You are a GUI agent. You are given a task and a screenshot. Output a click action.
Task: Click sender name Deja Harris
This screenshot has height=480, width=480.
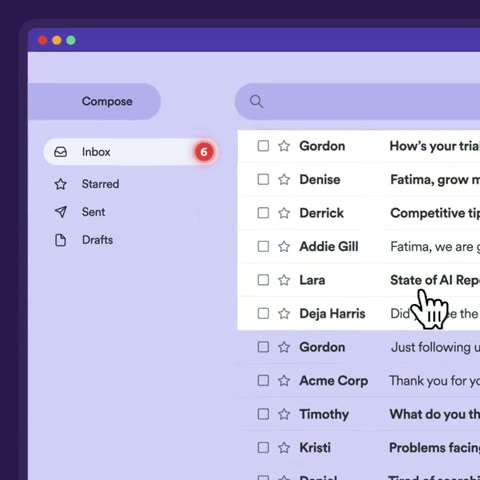(332, 314)
